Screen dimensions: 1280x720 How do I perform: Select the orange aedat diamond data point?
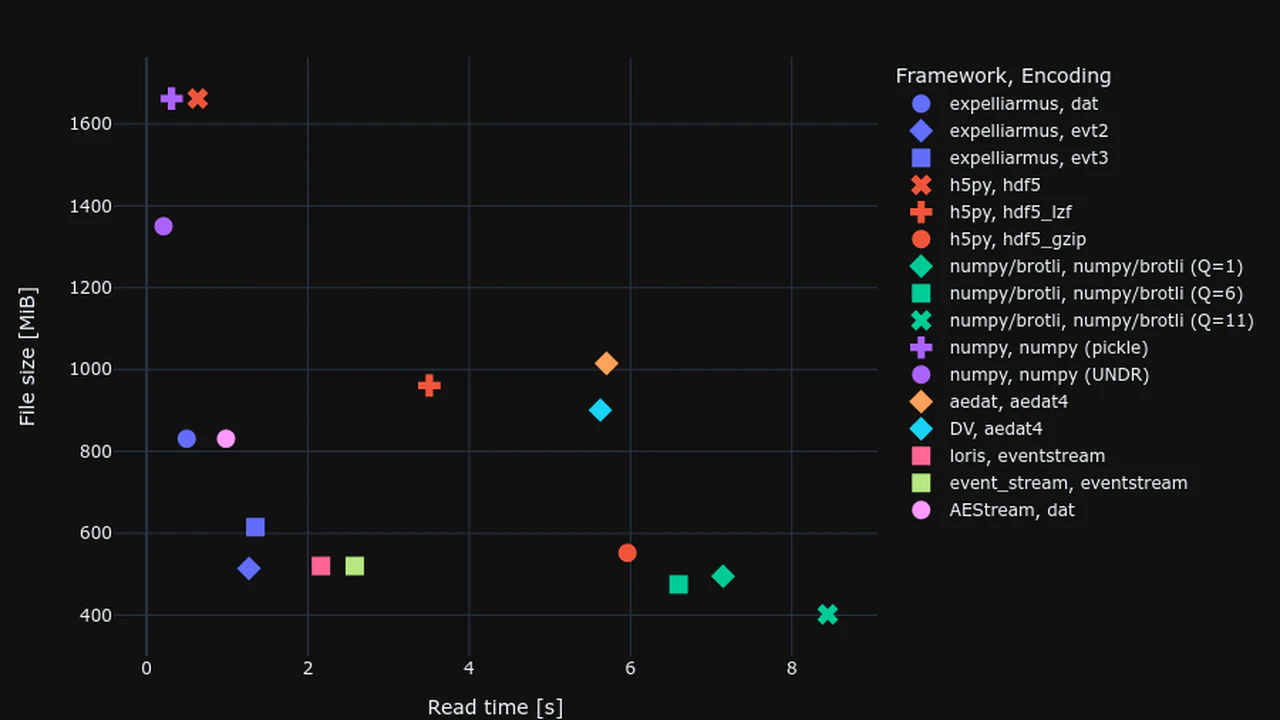click(x=606, y=363)
